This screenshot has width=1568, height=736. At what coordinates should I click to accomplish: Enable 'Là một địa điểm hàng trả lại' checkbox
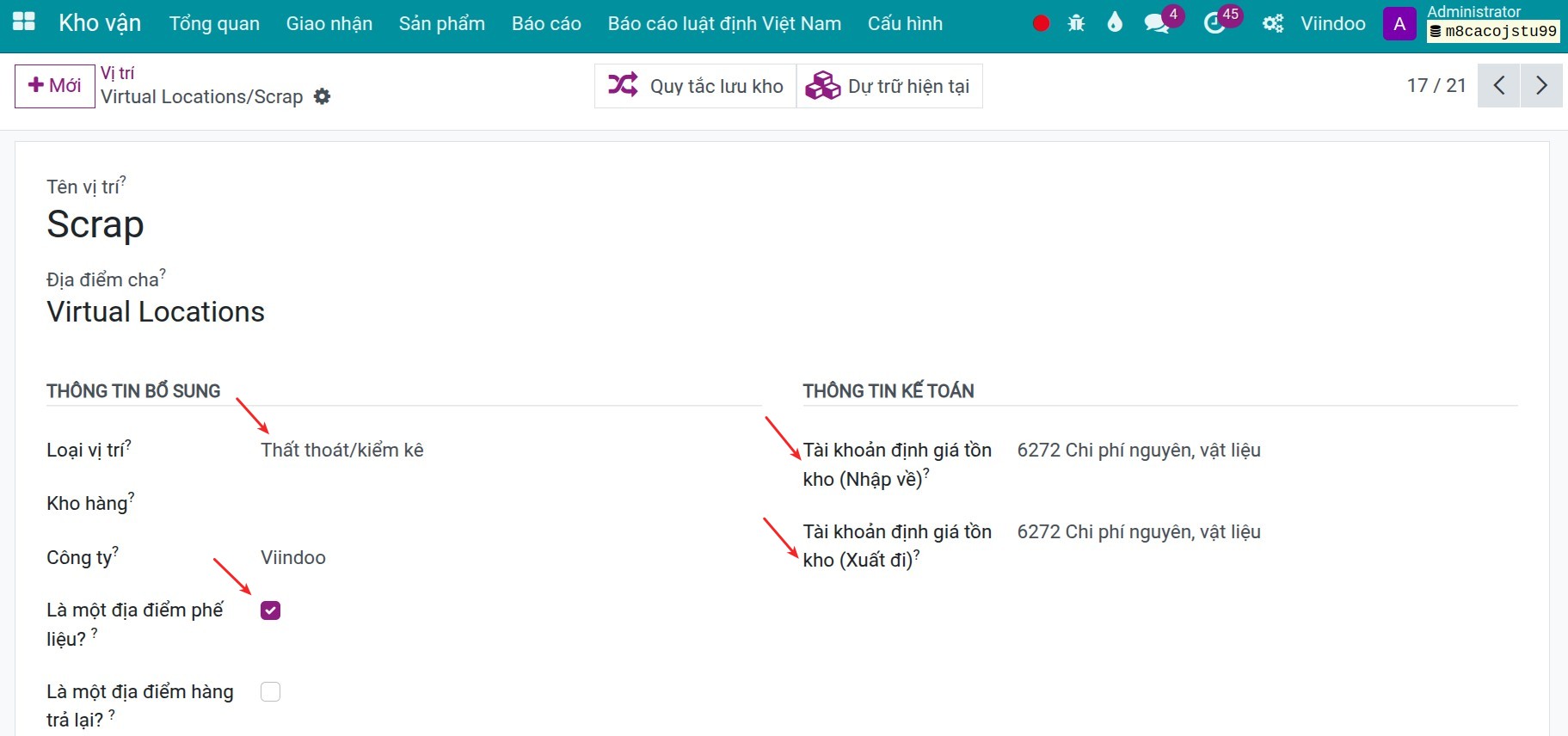(271, 692)
